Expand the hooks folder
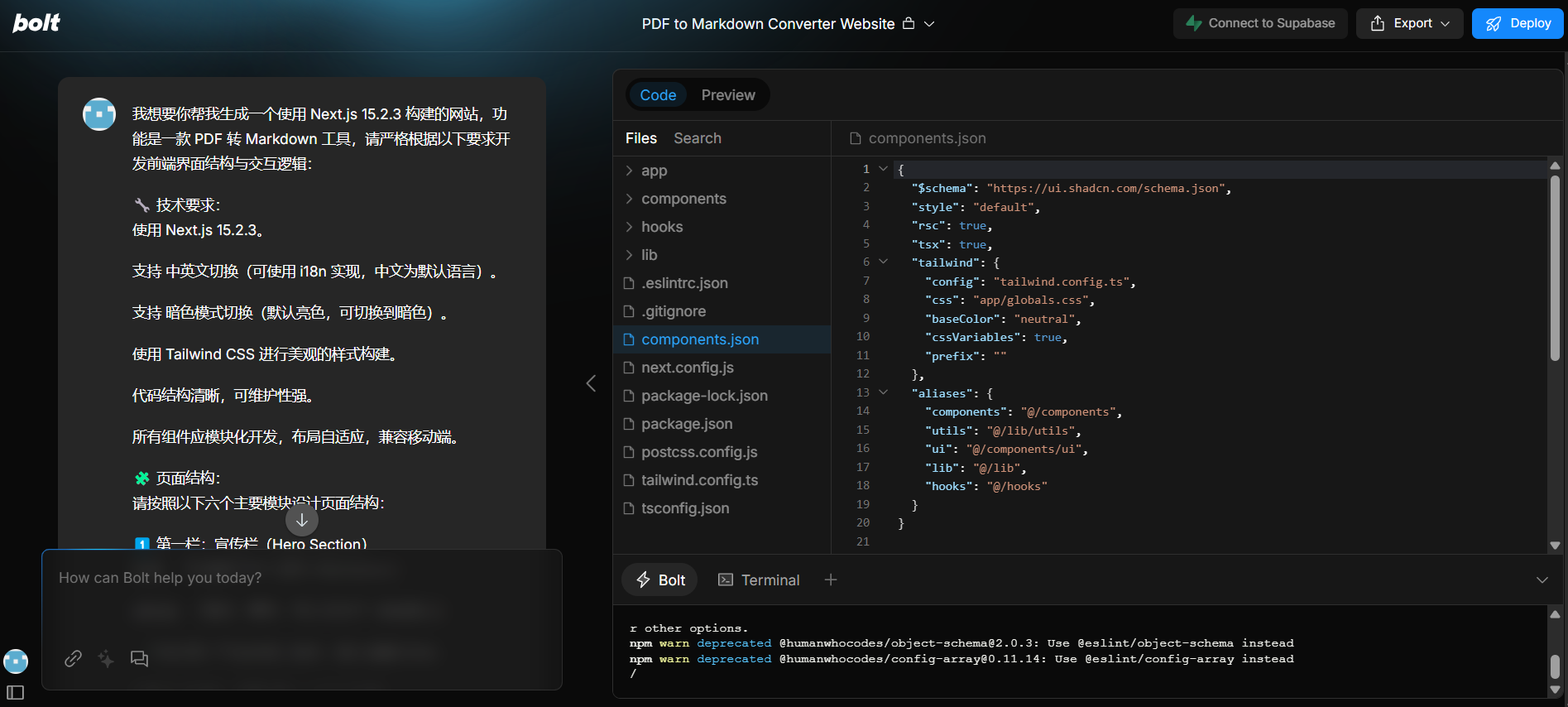This screenshot has height=707, width=1568. pos(722,227)
